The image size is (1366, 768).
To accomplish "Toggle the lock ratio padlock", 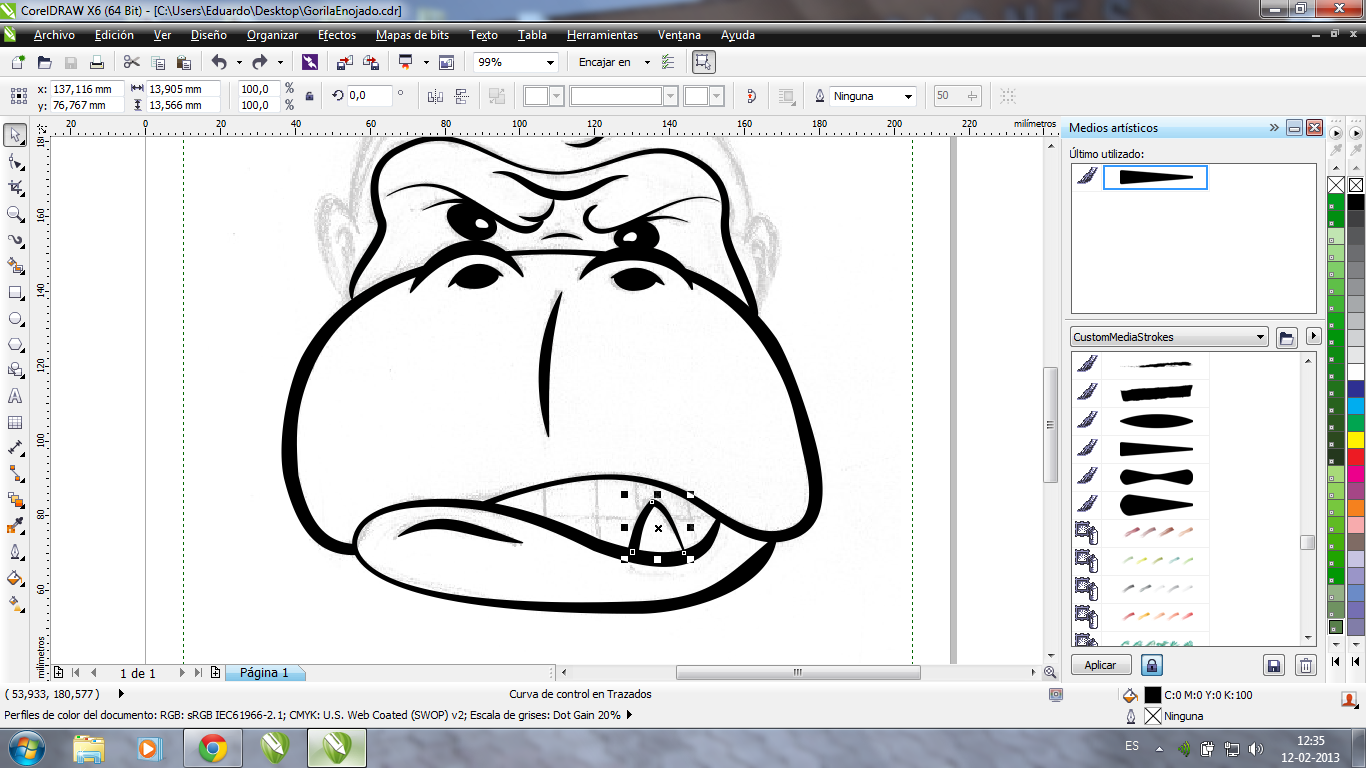I will coord(309,97).
